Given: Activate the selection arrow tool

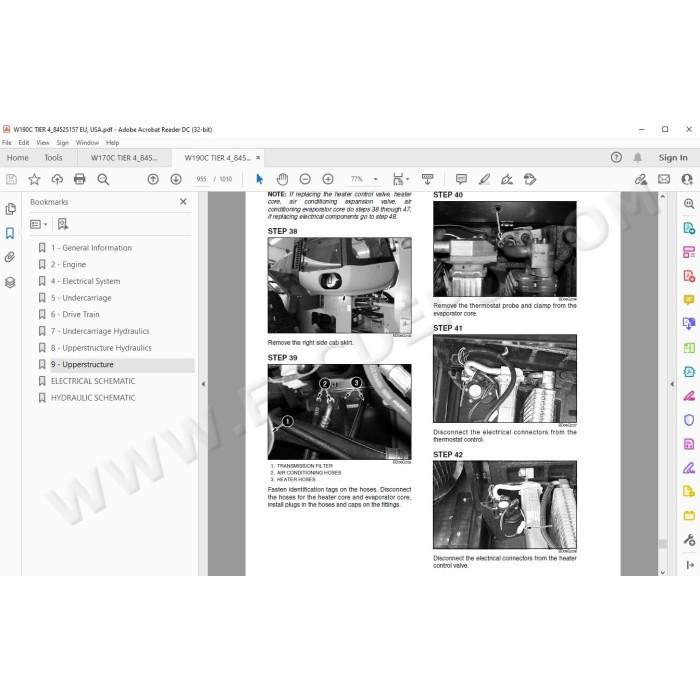Looking at the screenshot, I should [259, 179].
